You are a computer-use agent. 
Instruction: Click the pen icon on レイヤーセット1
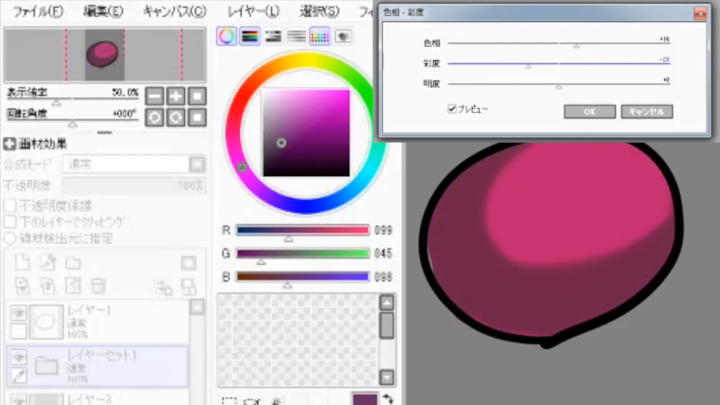click(19, 376)
